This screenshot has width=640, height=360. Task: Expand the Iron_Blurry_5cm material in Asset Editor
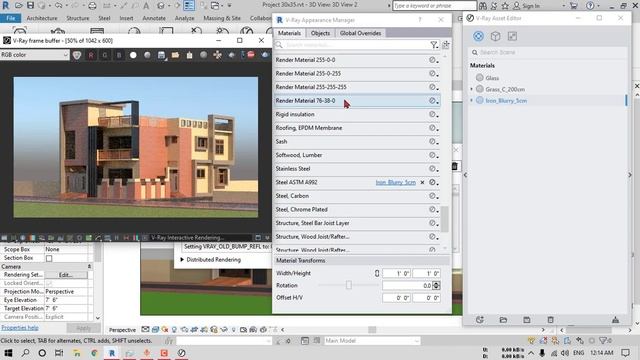point(471,100)
